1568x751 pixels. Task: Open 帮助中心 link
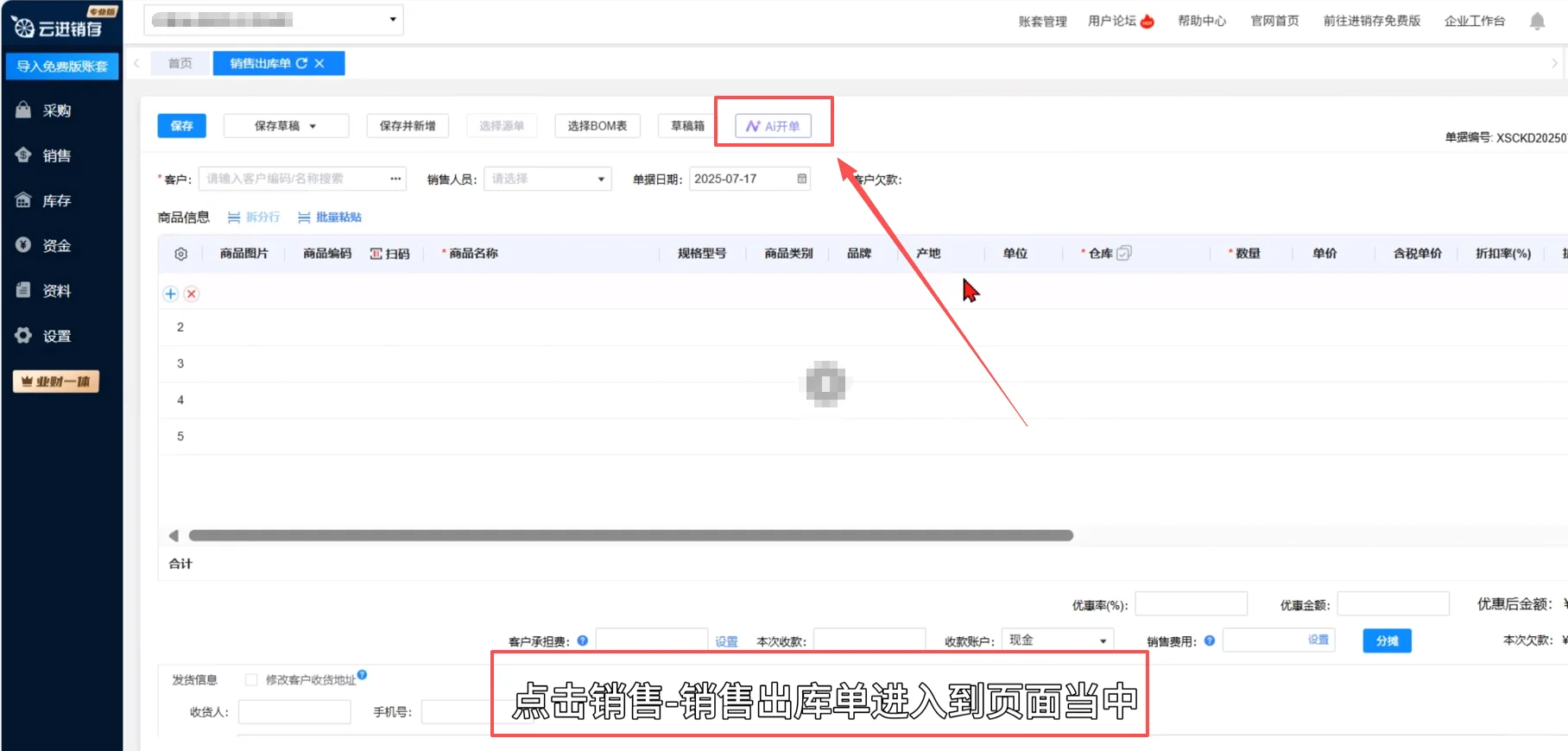point(1202,21)
